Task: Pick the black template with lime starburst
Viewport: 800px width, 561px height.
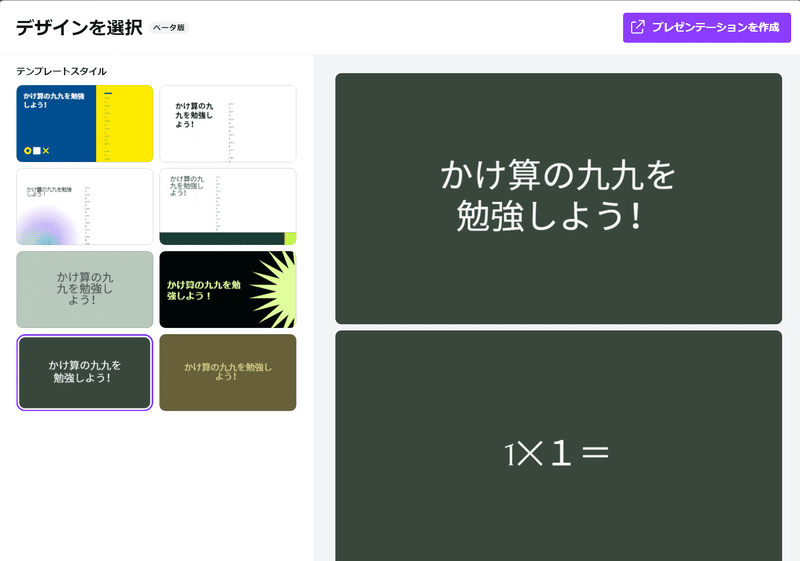Action: [x=228, y=289]
